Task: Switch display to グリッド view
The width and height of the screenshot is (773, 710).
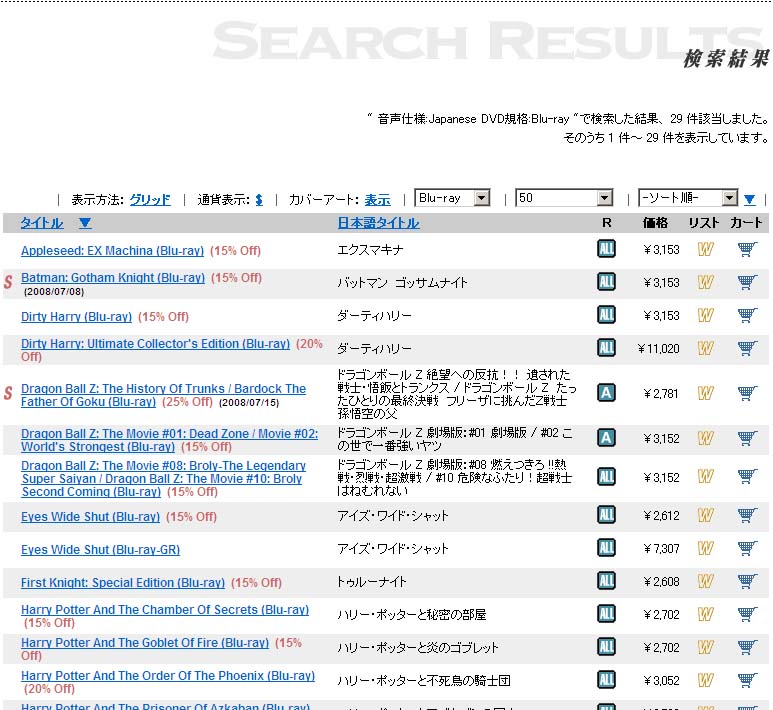Action: (x=150, y=200)
